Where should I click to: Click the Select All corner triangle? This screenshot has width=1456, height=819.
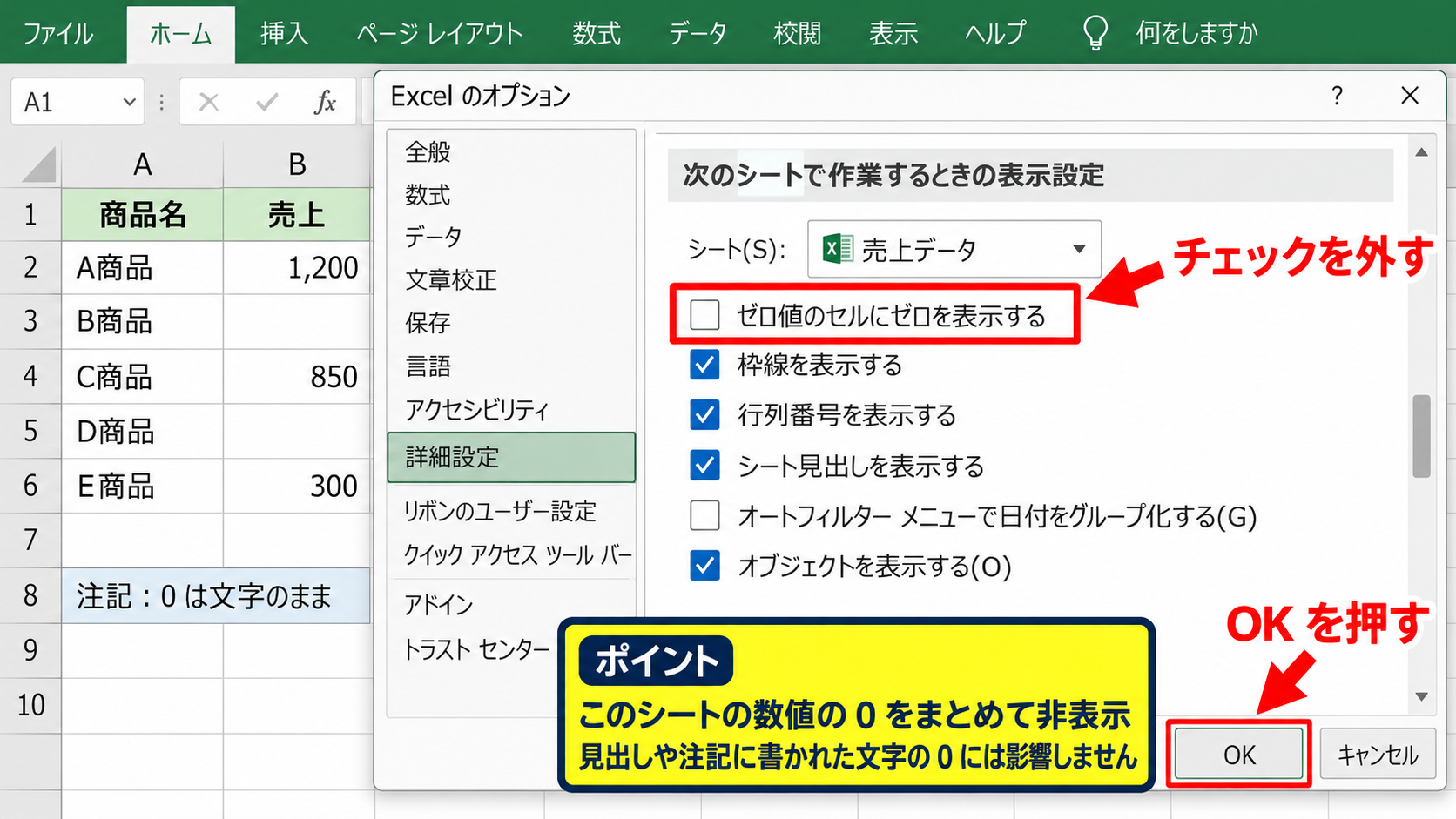[39, 164]
